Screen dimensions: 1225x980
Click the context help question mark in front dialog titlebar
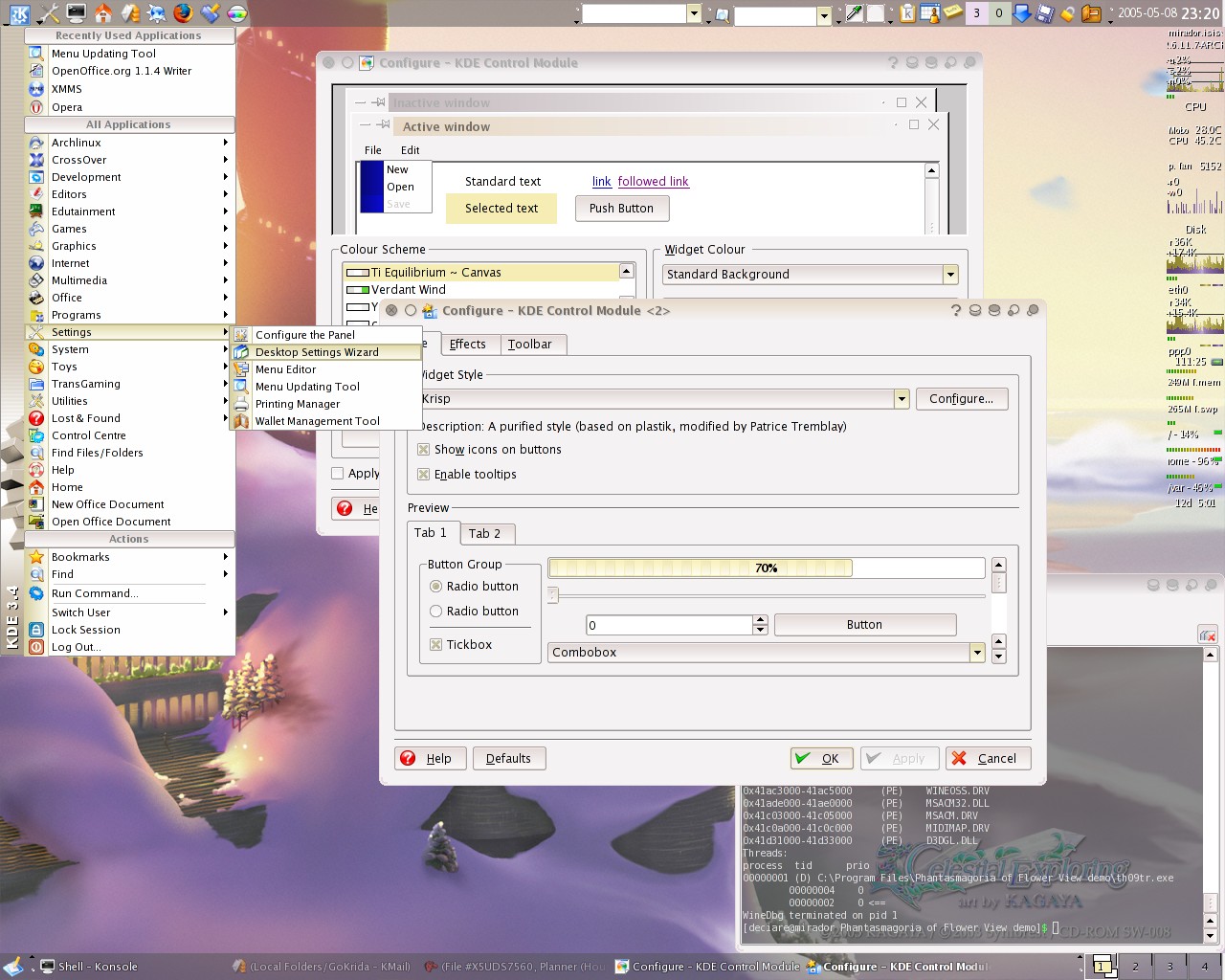click(955, 310)
